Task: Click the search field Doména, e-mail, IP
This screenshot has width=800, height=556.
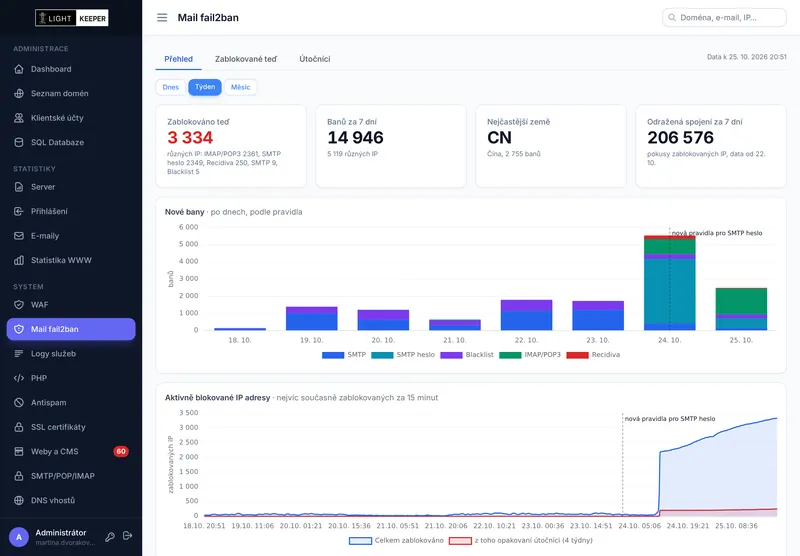Action: (724, 17)
